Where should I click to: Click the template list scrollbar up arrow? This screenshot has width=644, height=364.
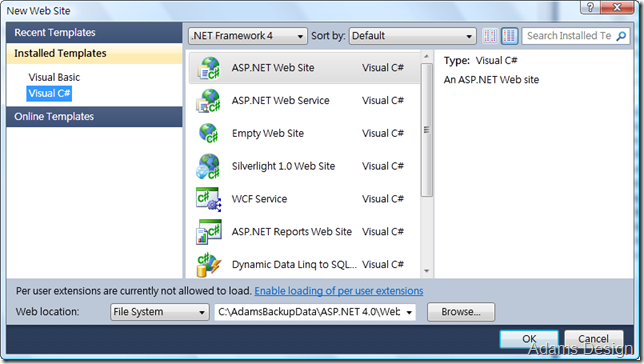point(426,56)
